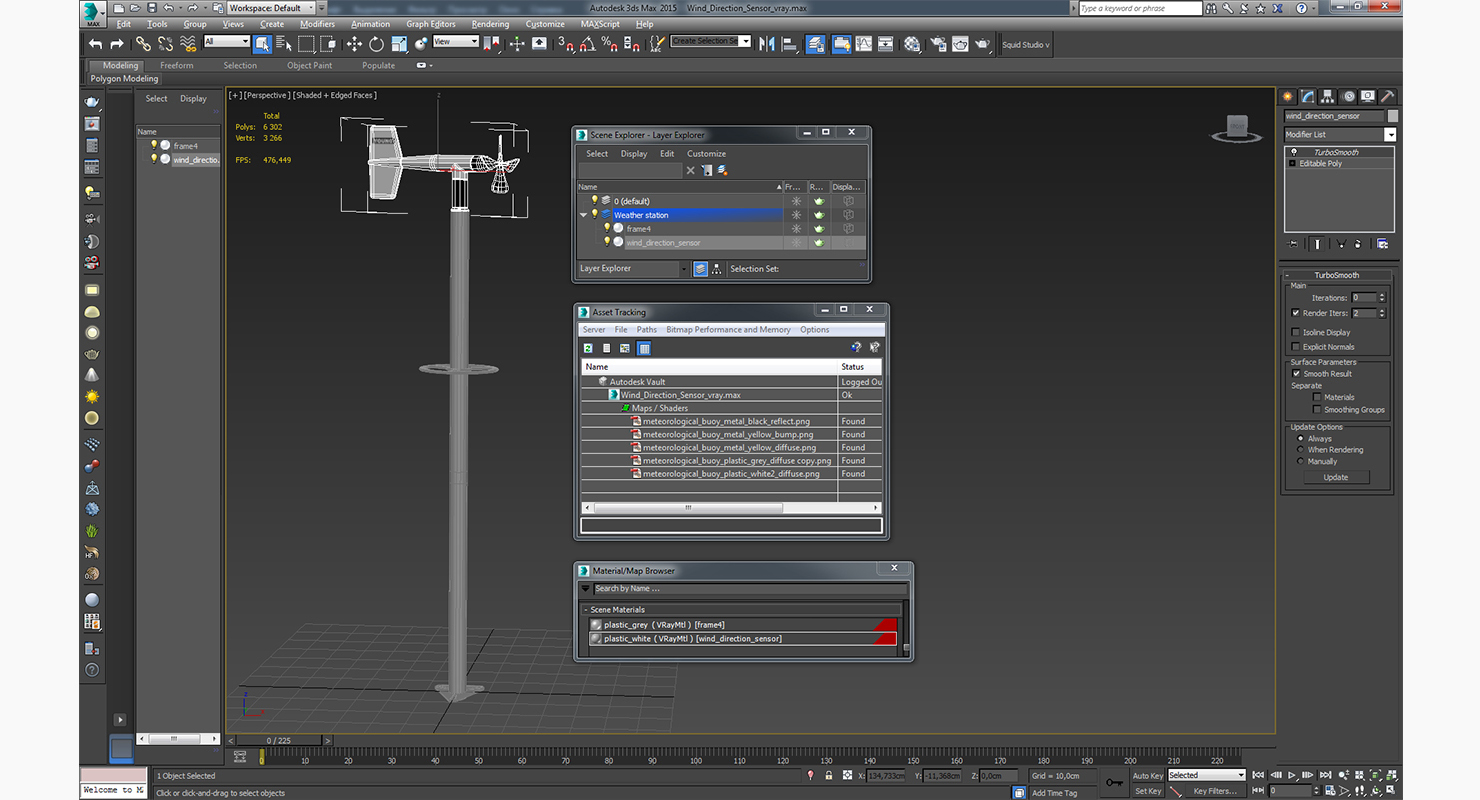Collapse the Weather station layer
This screenshot has width=1480, height=800.
click(x=584, y=215)
